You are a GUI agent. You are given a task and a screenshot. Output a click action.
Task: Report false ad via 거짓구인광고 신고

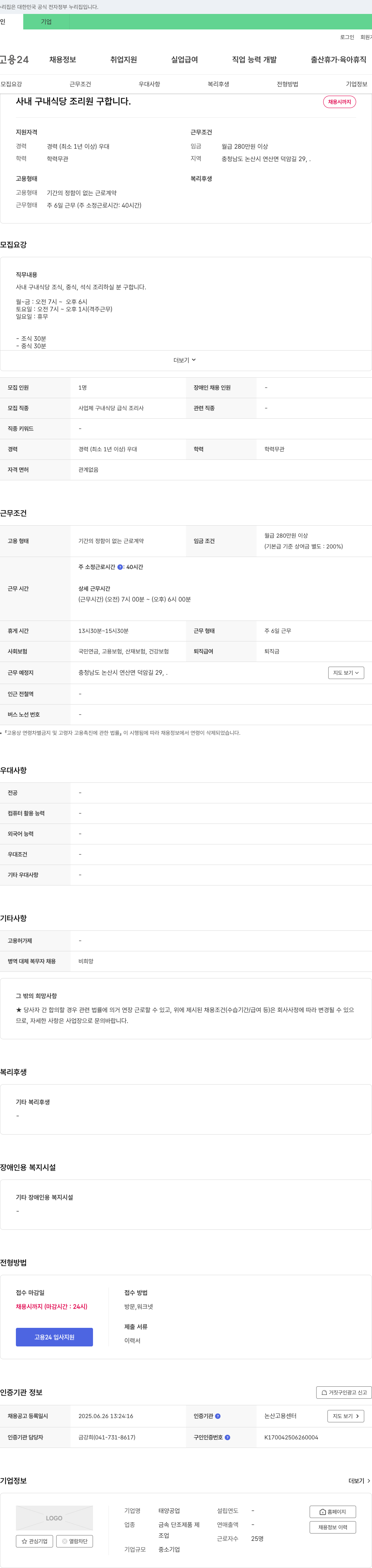pyautogui.click(x=344, y=1392)
